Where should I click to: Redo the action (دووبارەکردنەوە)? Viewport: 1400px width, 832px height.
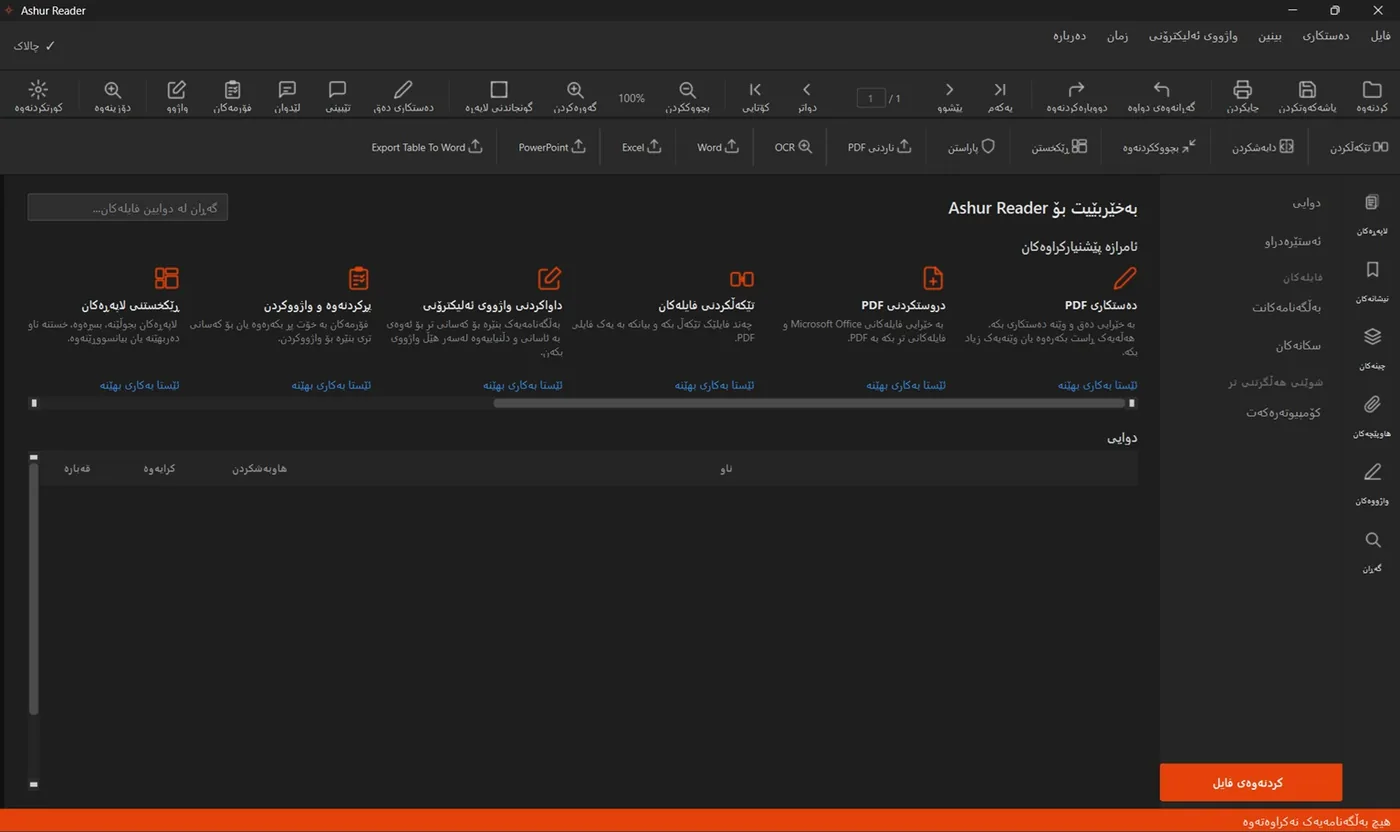(x=1076, y=96)
